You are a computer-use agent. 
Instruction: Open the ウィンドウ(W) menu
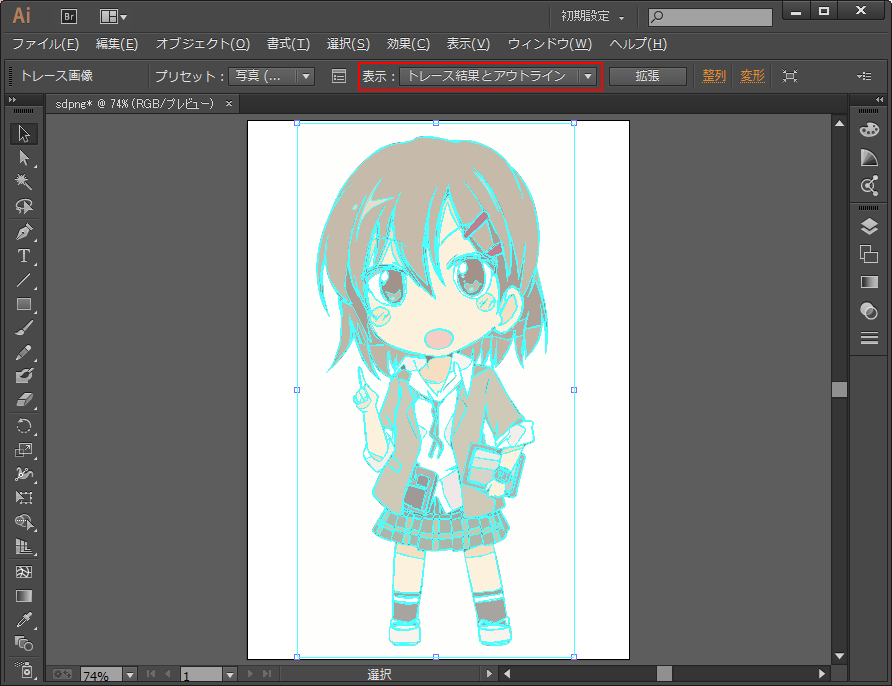tap(549, 44)
